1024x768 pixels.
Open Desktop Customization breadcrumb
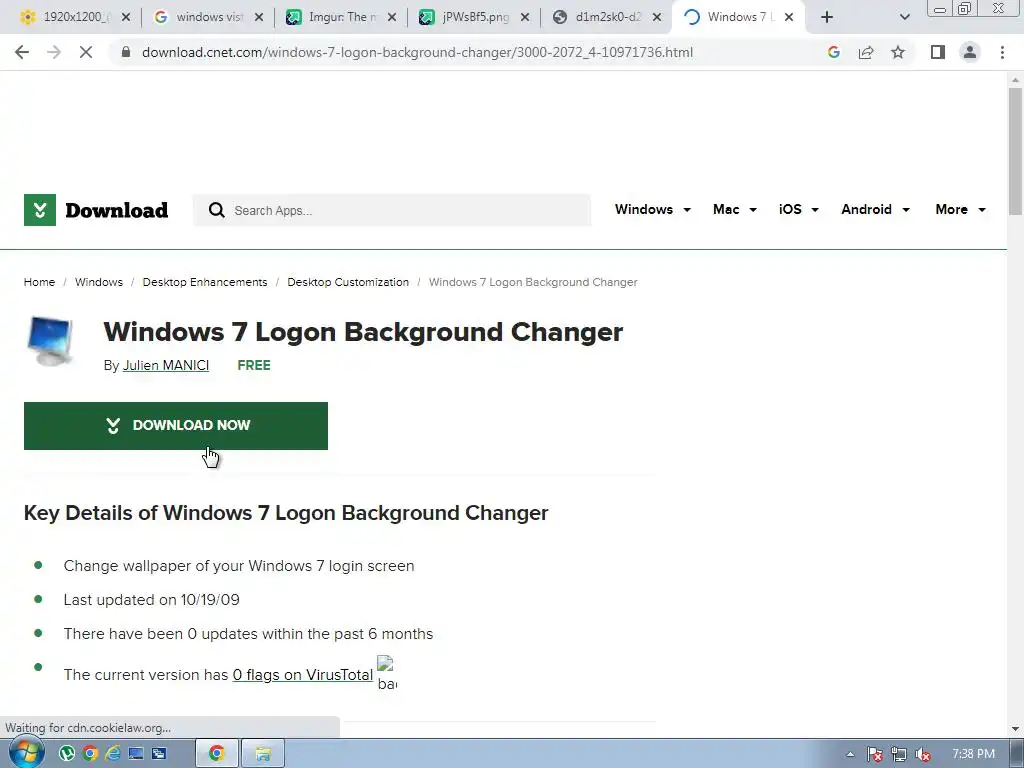tap(348, 282)
